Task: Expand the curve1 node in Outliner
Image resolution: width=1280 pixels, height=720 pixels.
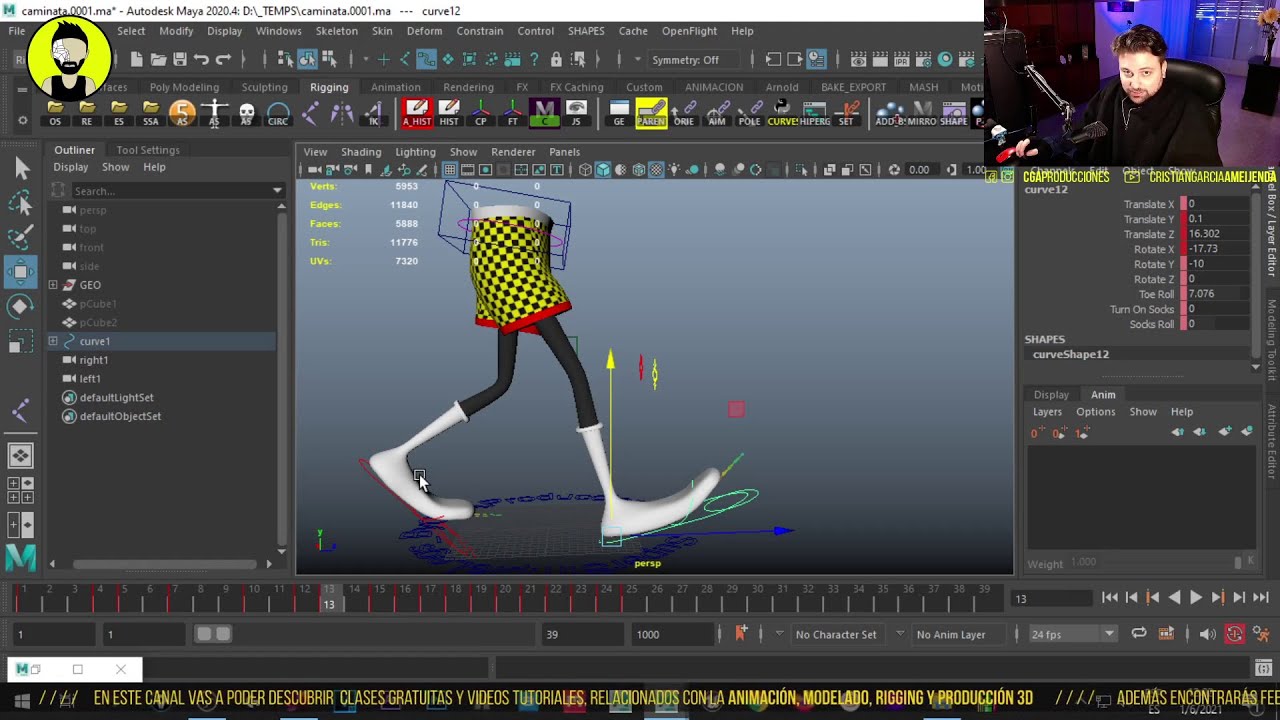Action: click(x=53, y=342)
